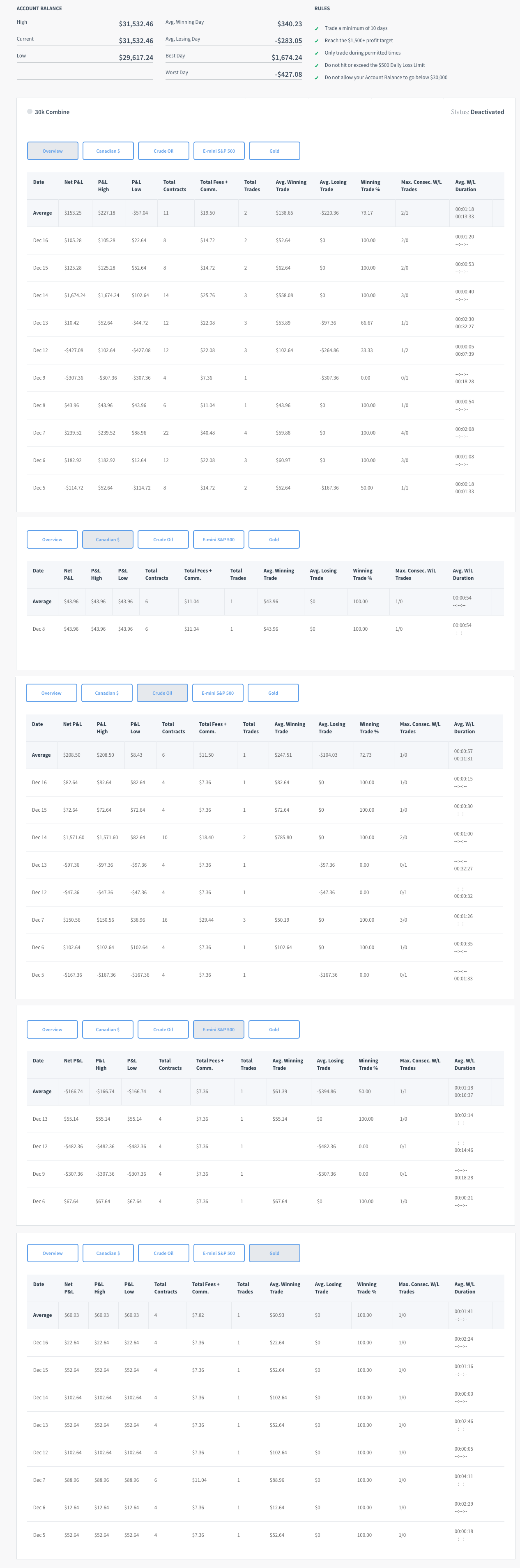Select the highlighted Gold tab in the bottom panel
Screen dimensions: 520x1568
point(274,1253)
